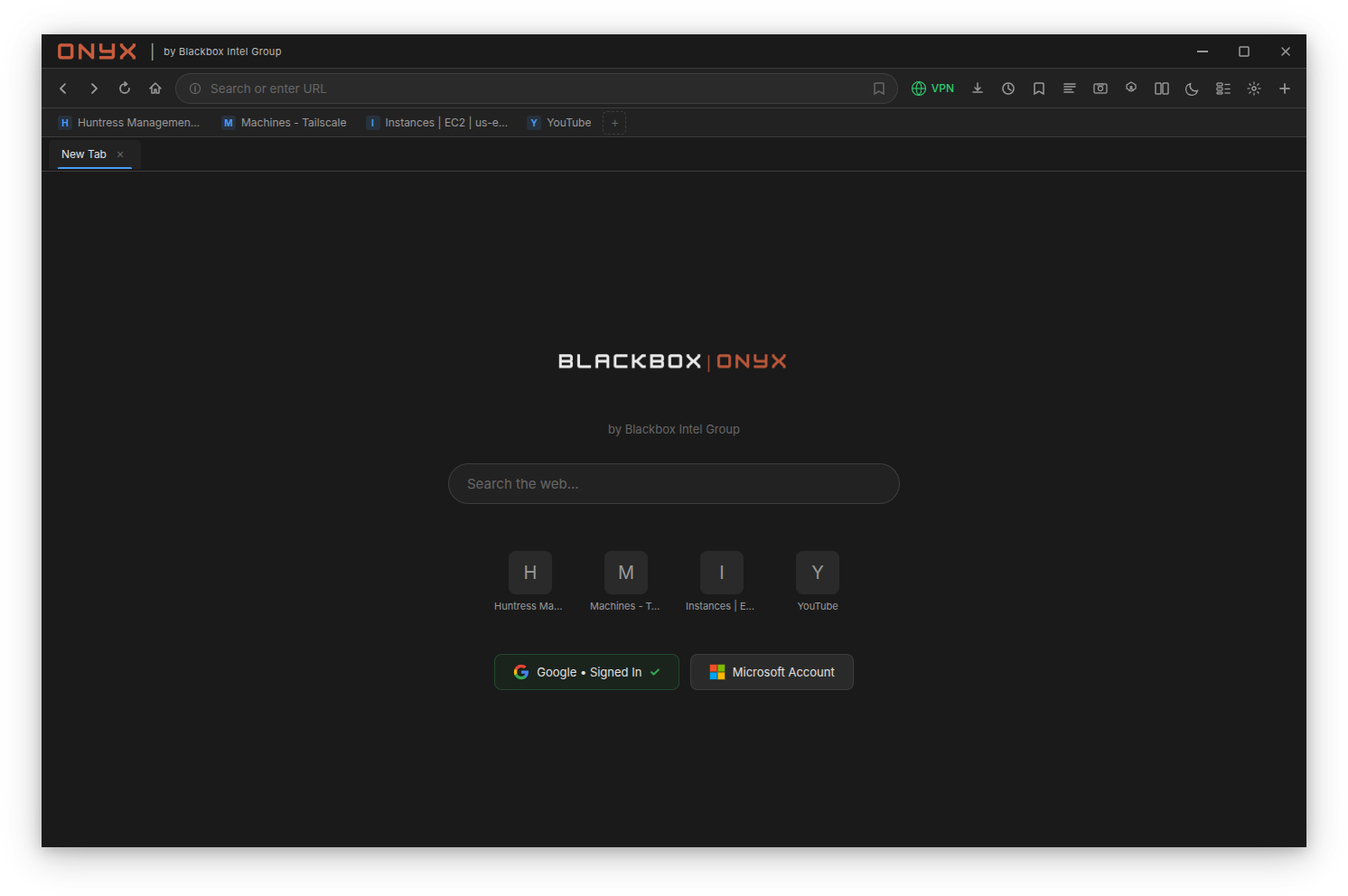
Task: Toggle the Google Signed In status
Action: point(585,671)
